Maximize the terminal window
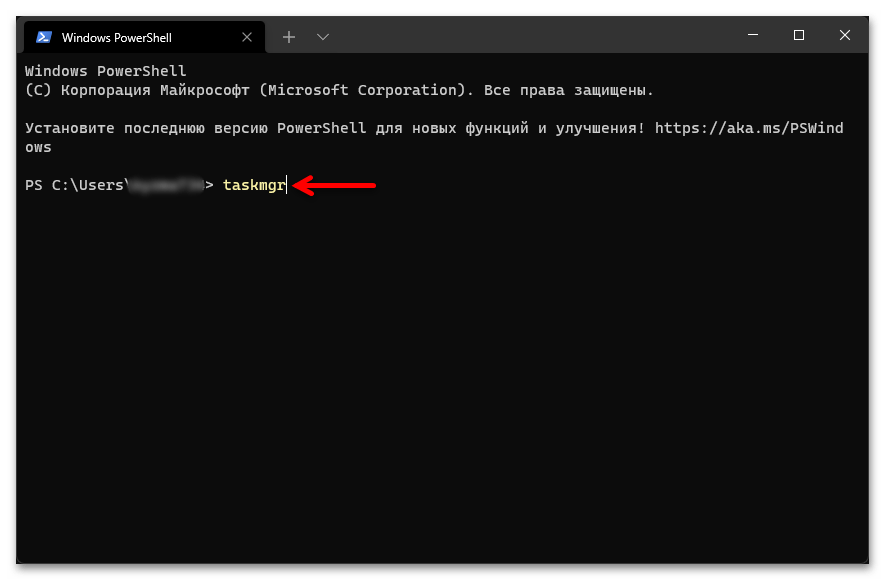 point(798,36)
